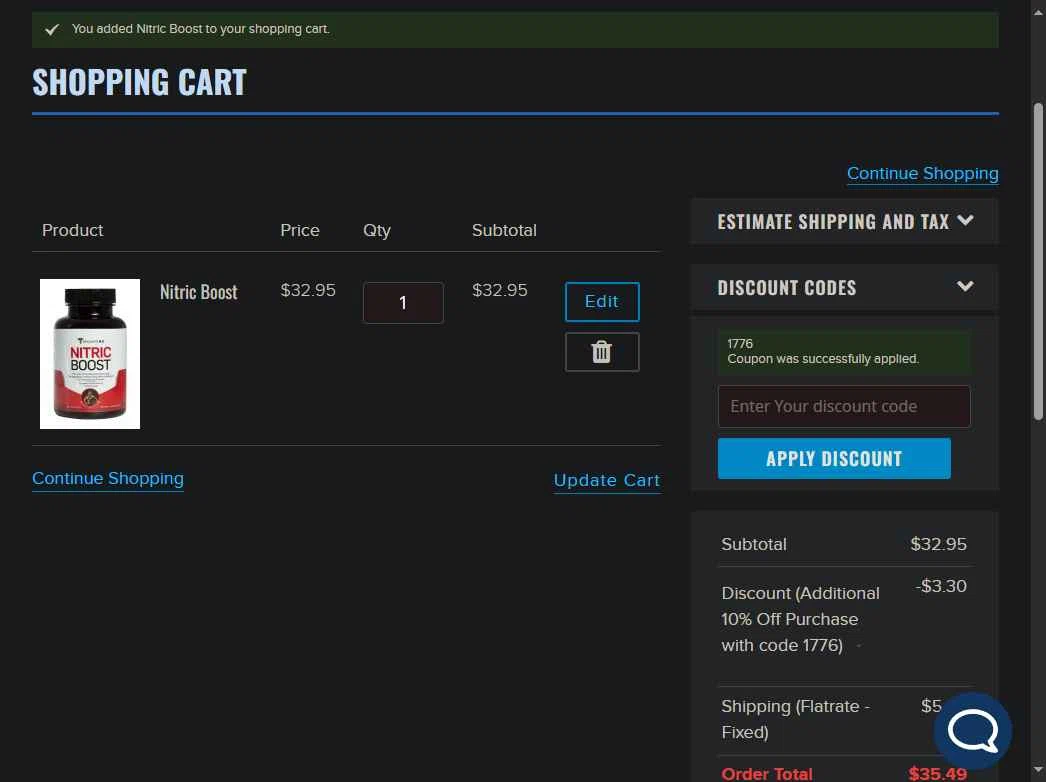Click the Edit button for Nitric Boost
1046x782 pixels.
click(x=602, y=302)
